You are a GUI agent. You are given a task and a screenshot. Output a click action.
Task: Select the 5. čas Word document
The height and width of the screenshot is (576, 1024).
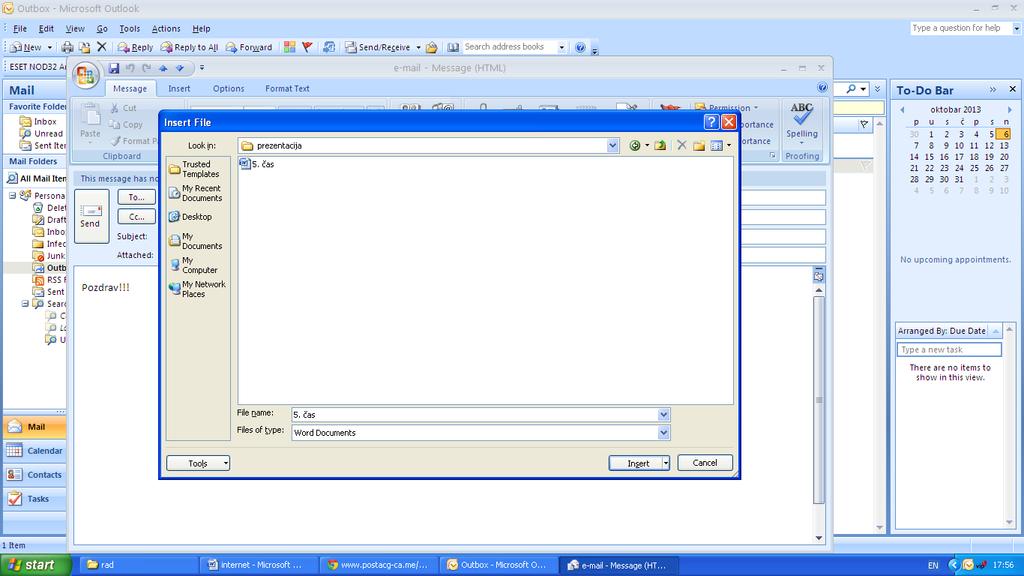[257, 164]
